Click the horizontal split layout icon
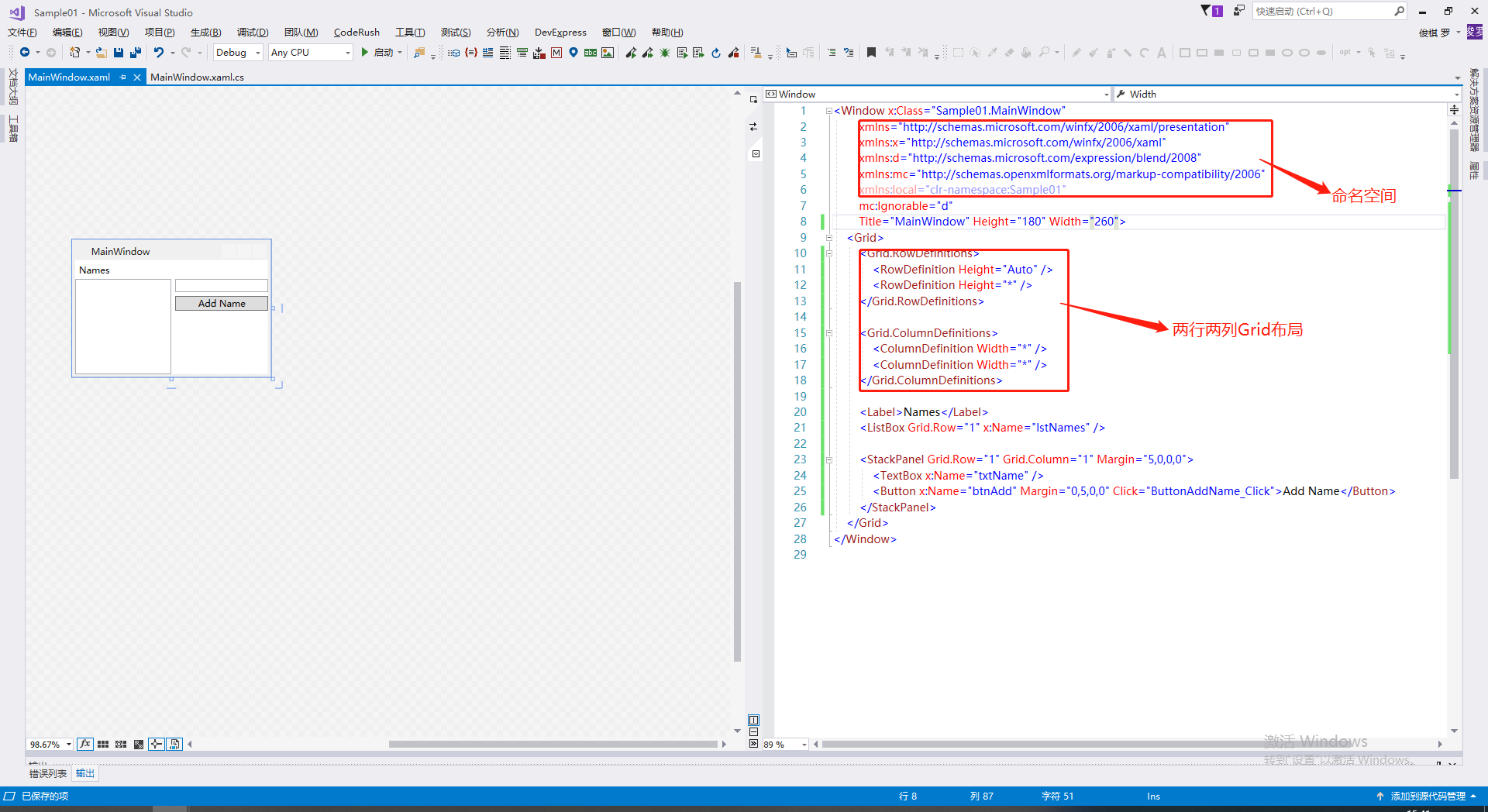The height and width of the screenshot is (812, 1488). 753,731
